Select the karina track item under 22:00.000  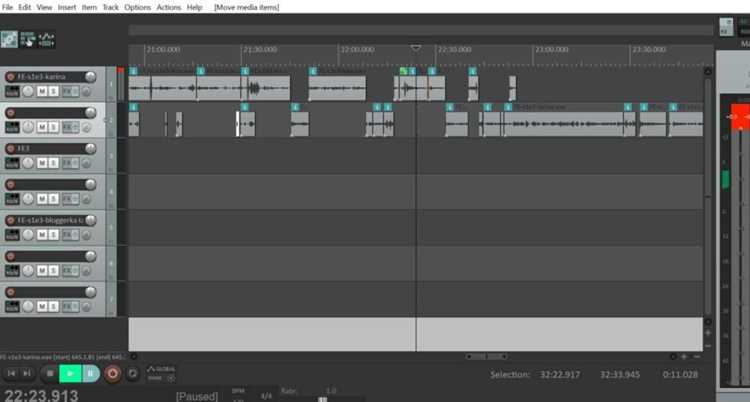coord(337,88)
